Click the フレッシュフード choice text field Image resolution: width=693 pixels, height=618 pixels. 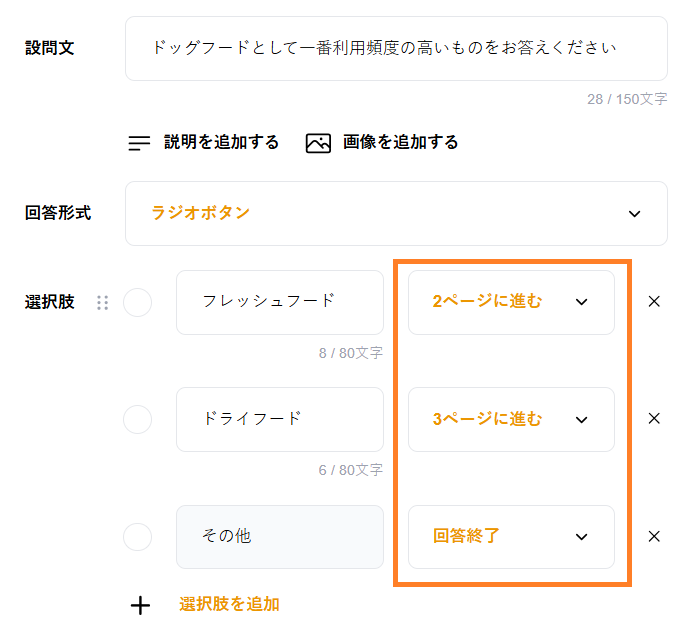[280, 302]
